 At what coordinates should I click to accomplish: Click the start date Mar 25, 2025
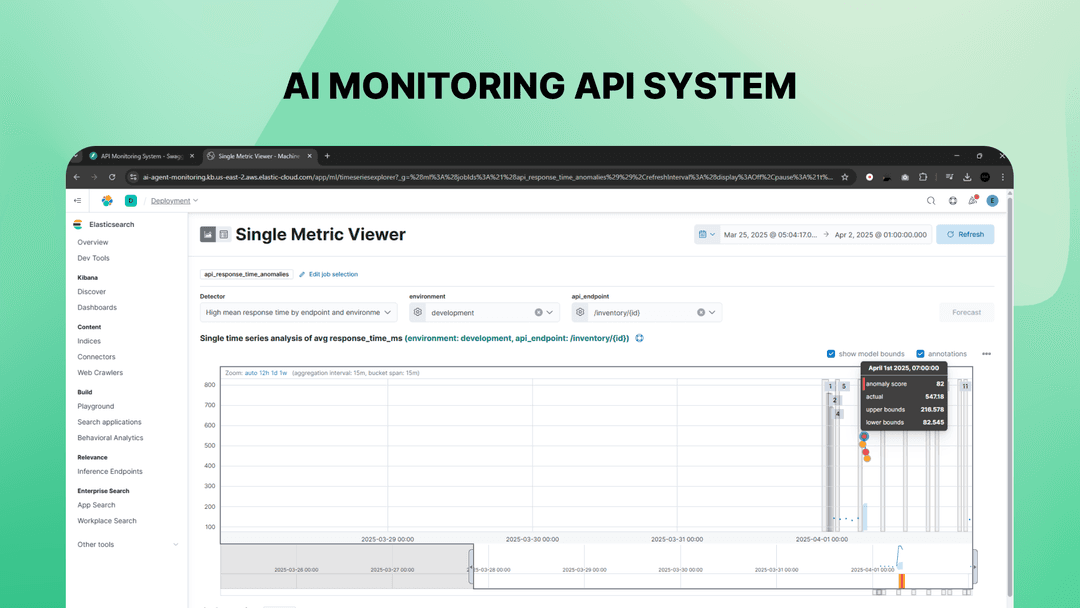(x=770, y=234)
